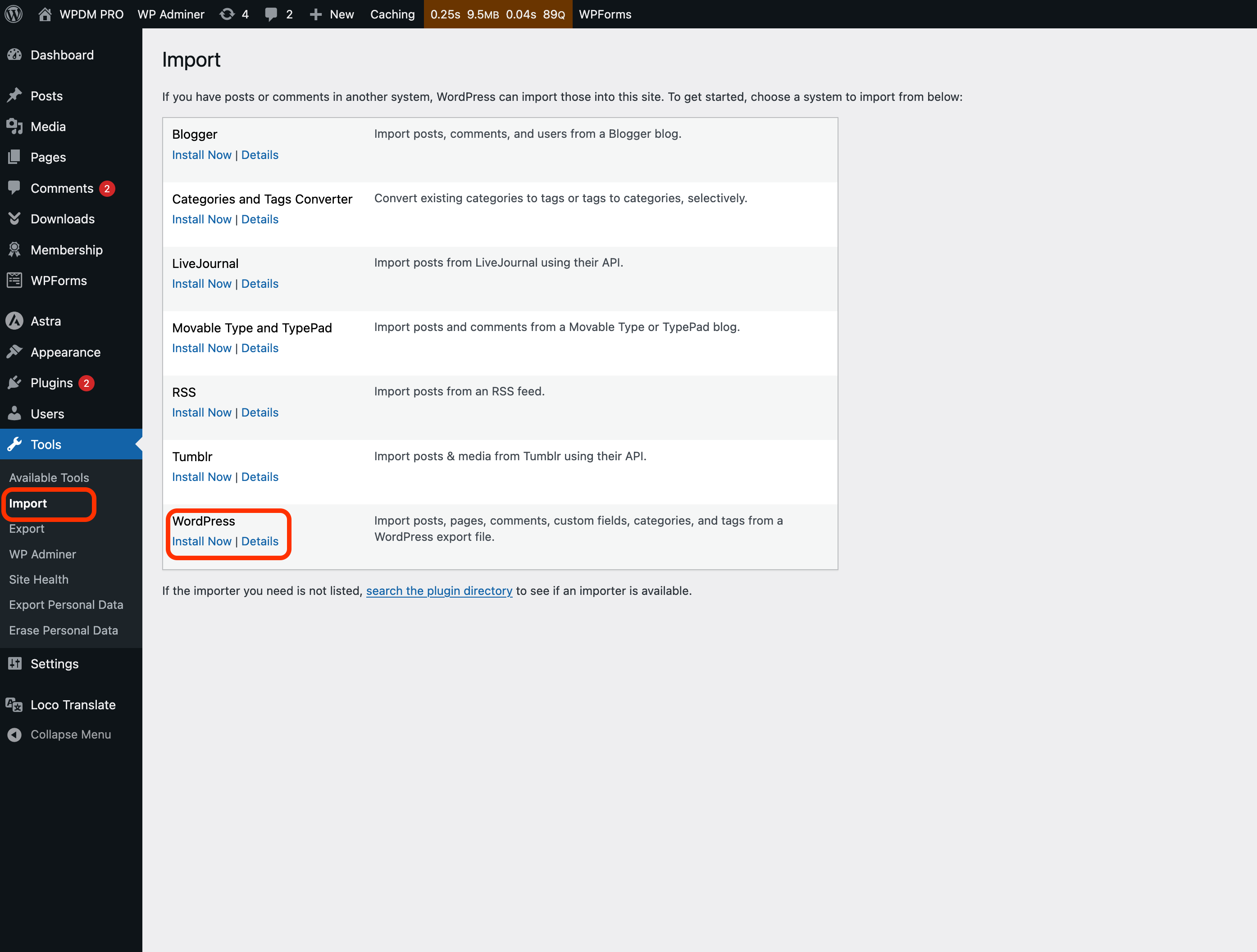Select the Import submenu item
Viewport: 1257px width, 952px height.
point(28,503)
